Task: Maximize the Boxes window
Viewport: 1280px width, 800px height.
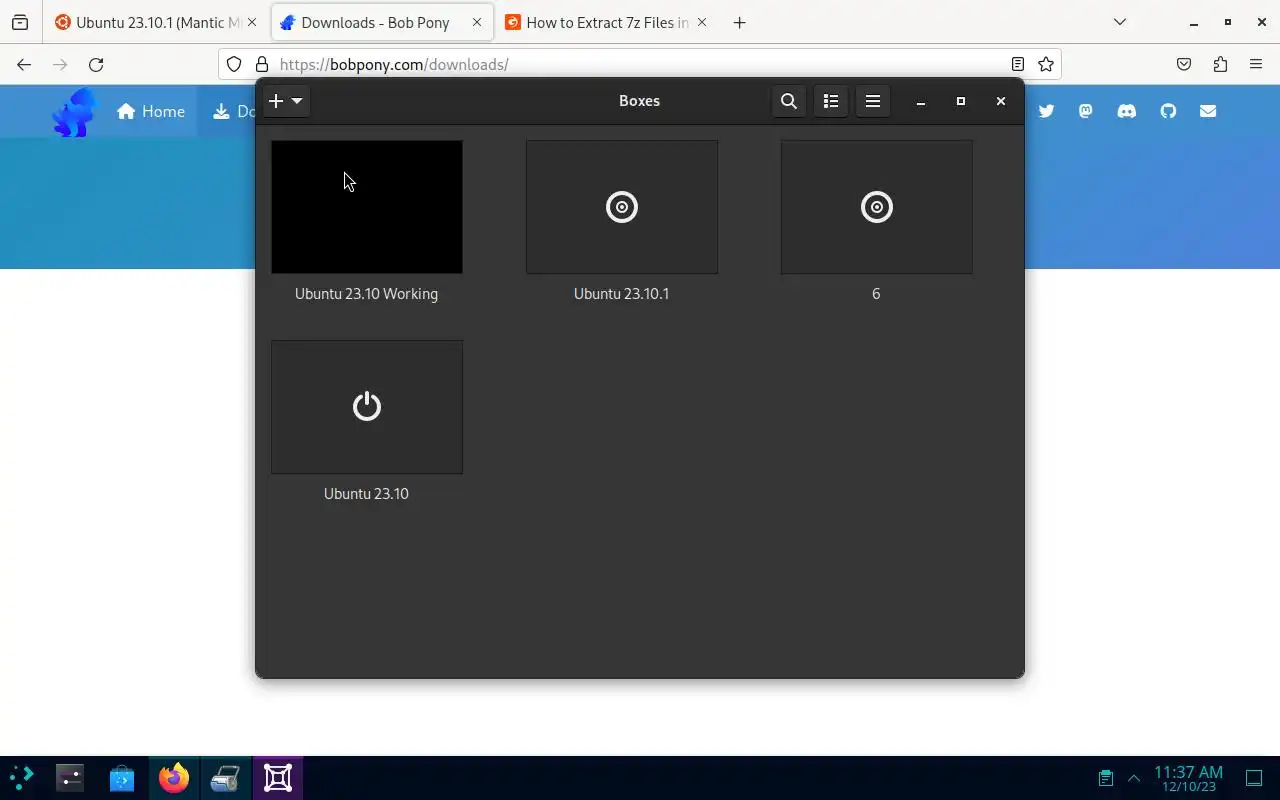Action: 961,101
